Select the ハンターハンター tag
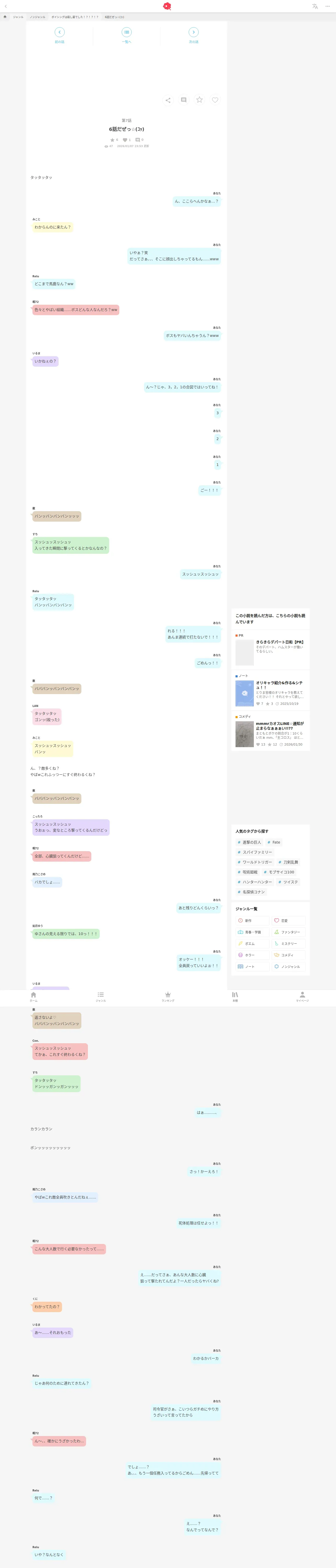 (x=255, y=882)
